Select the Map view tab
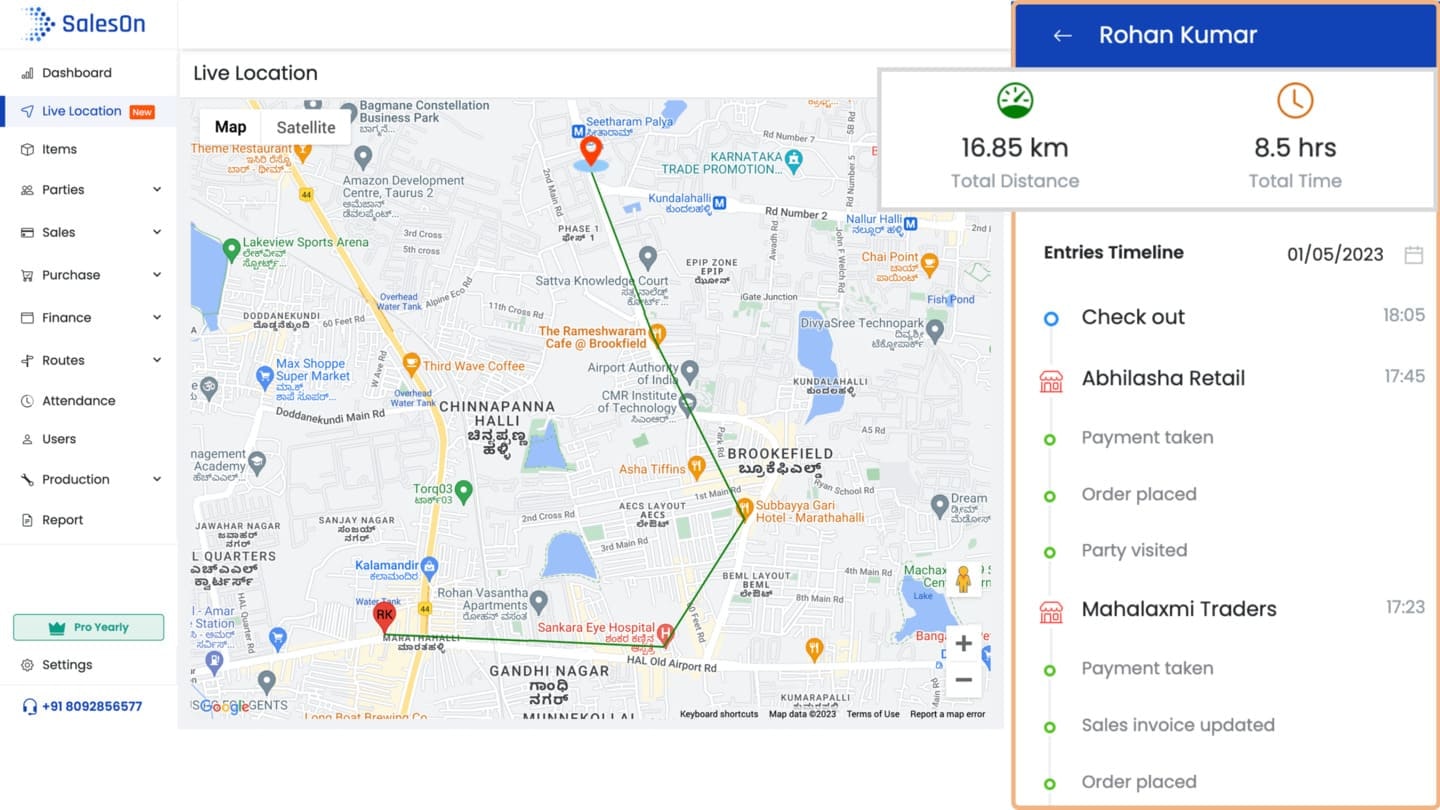1440x810 pixels. (x=230, y=127)
